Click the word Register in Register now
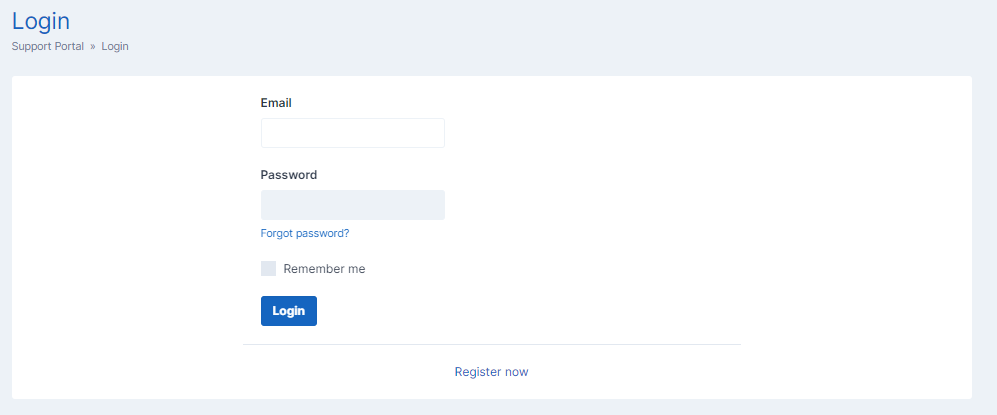997x415 pixels. (x=474, y=372)
